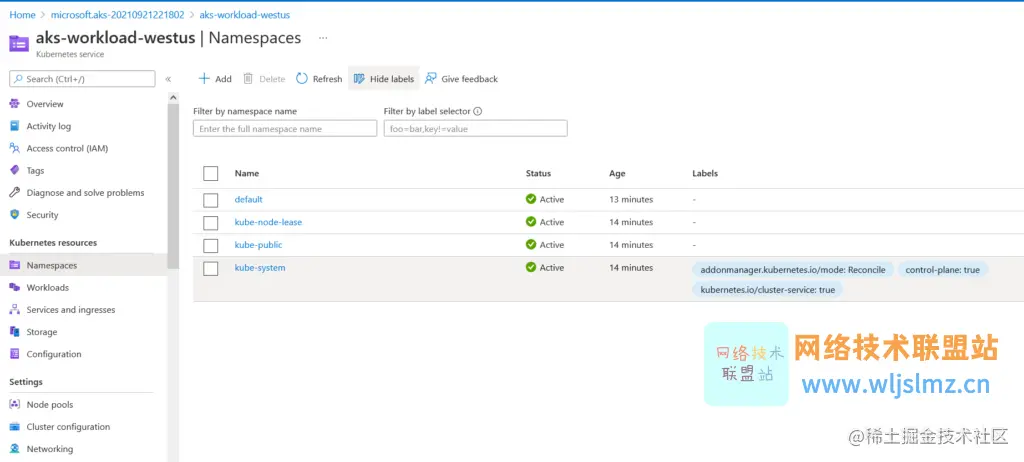Click the kubernetes.io/cluster-service: true label
The image size is (1024, 462).
tap(767, 289)
